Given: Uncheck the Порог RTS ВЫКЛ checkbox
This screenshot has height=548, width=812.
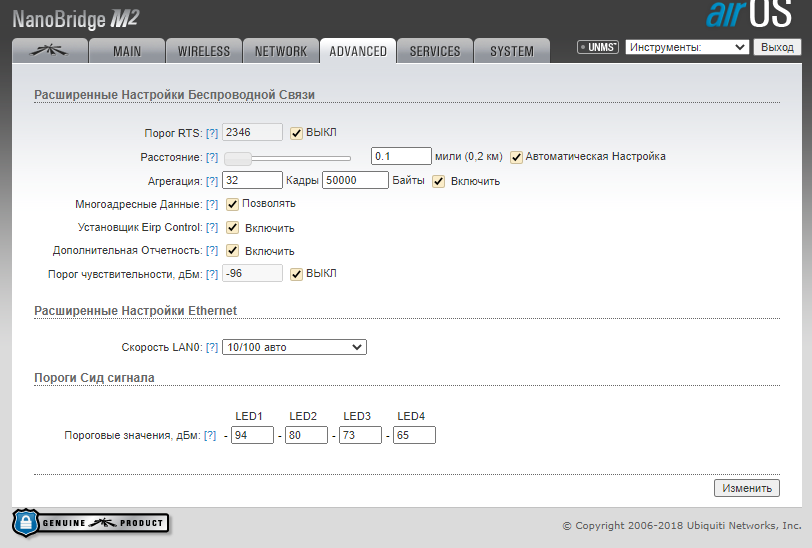Looking at the screenshot, I should 296,133.
